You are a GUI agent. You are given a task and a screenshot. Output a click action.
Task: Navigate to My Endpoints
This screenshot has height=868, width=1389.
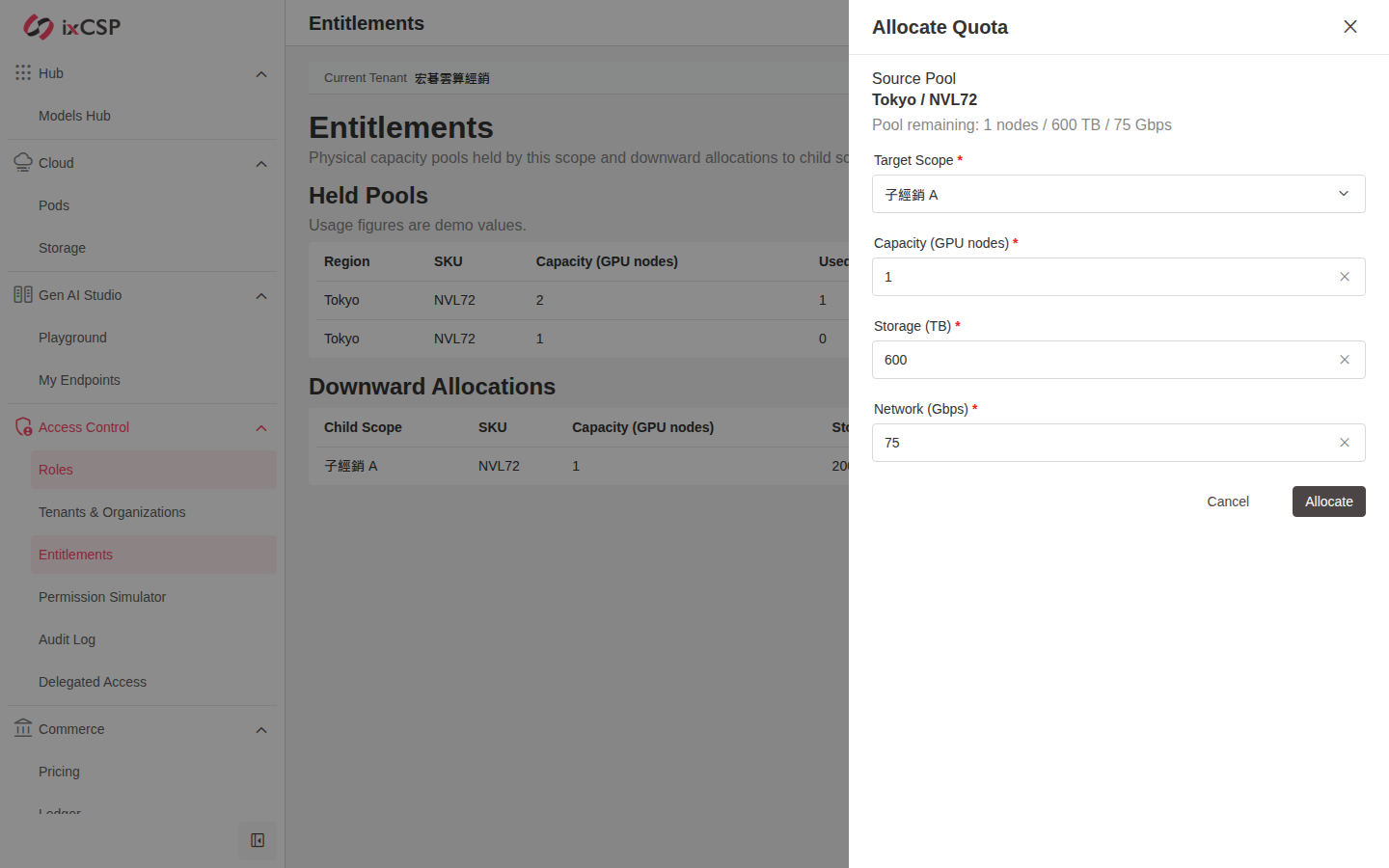click(x=153, y=380)
